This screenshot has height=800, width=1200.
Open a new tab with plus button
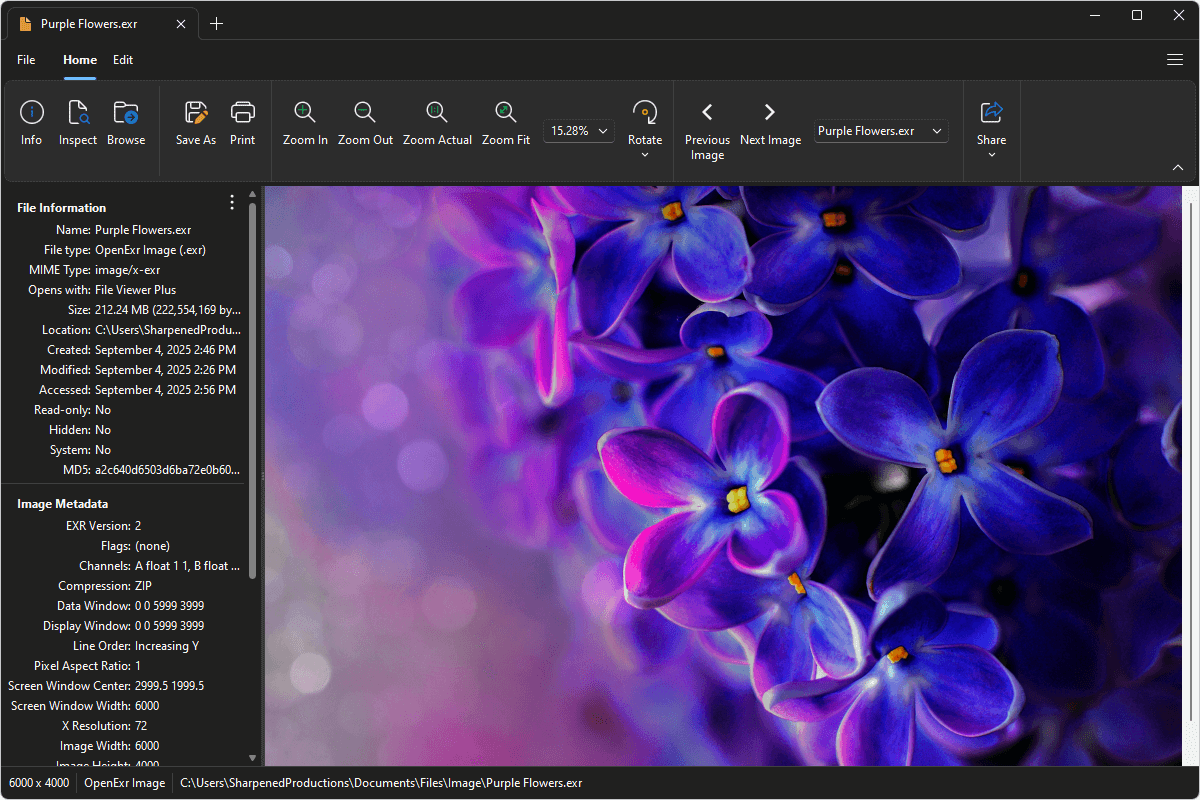coord(217,24)
